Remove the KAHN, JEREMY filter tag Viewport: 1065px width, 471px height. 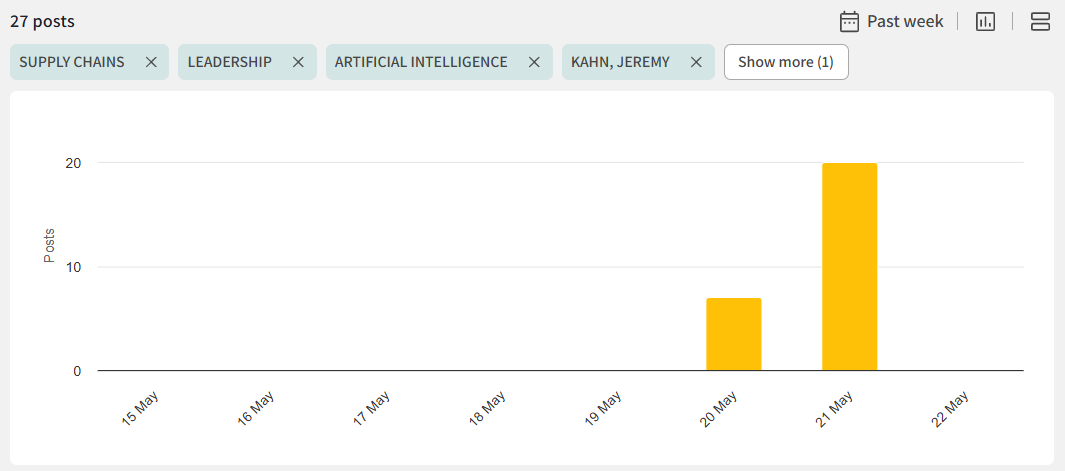pyautogui.click(x=696, y=62)
